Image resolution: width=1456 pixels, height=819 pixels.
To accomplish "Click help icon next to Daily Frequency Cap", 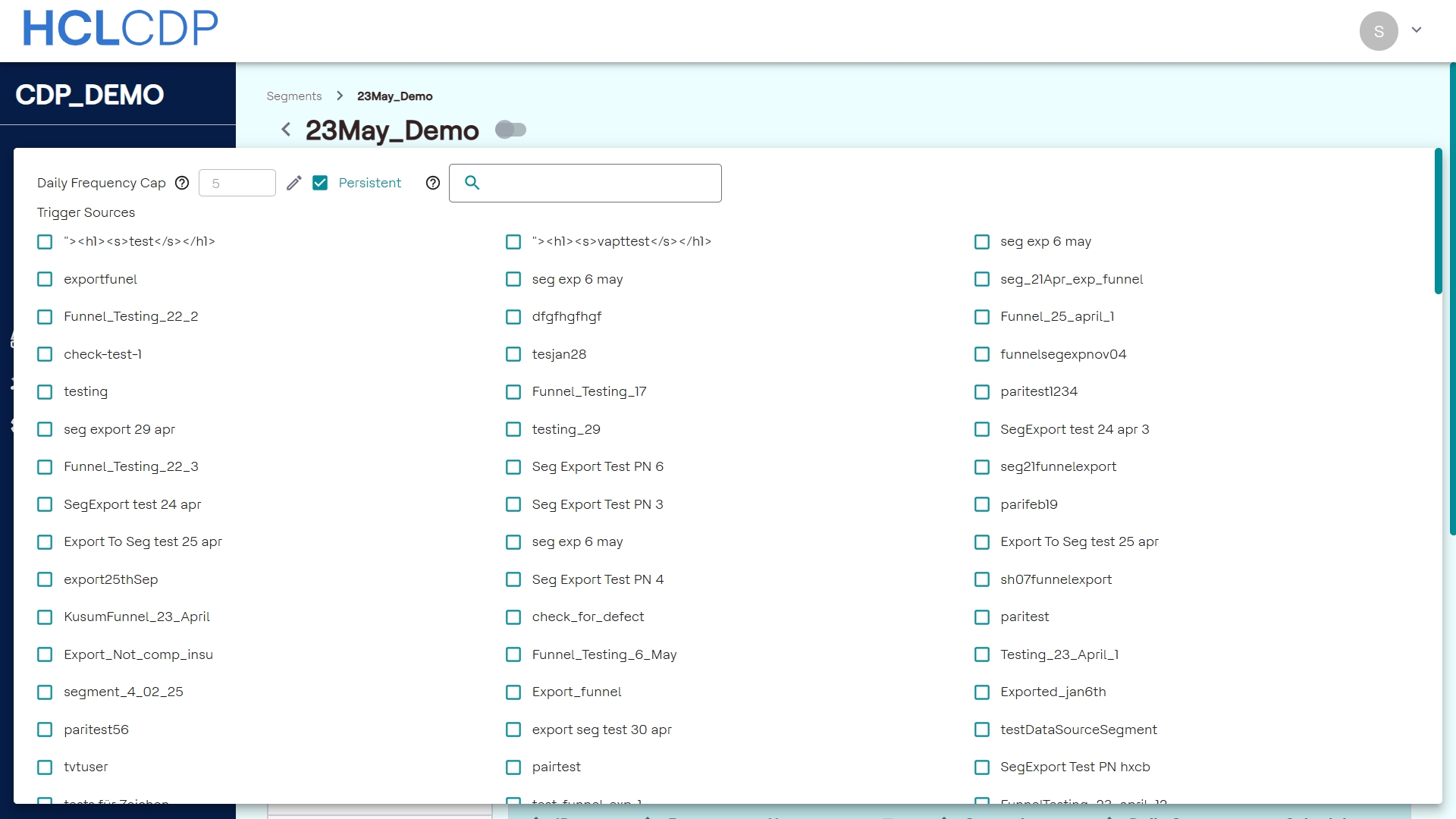I will click(x=182, y=183).
